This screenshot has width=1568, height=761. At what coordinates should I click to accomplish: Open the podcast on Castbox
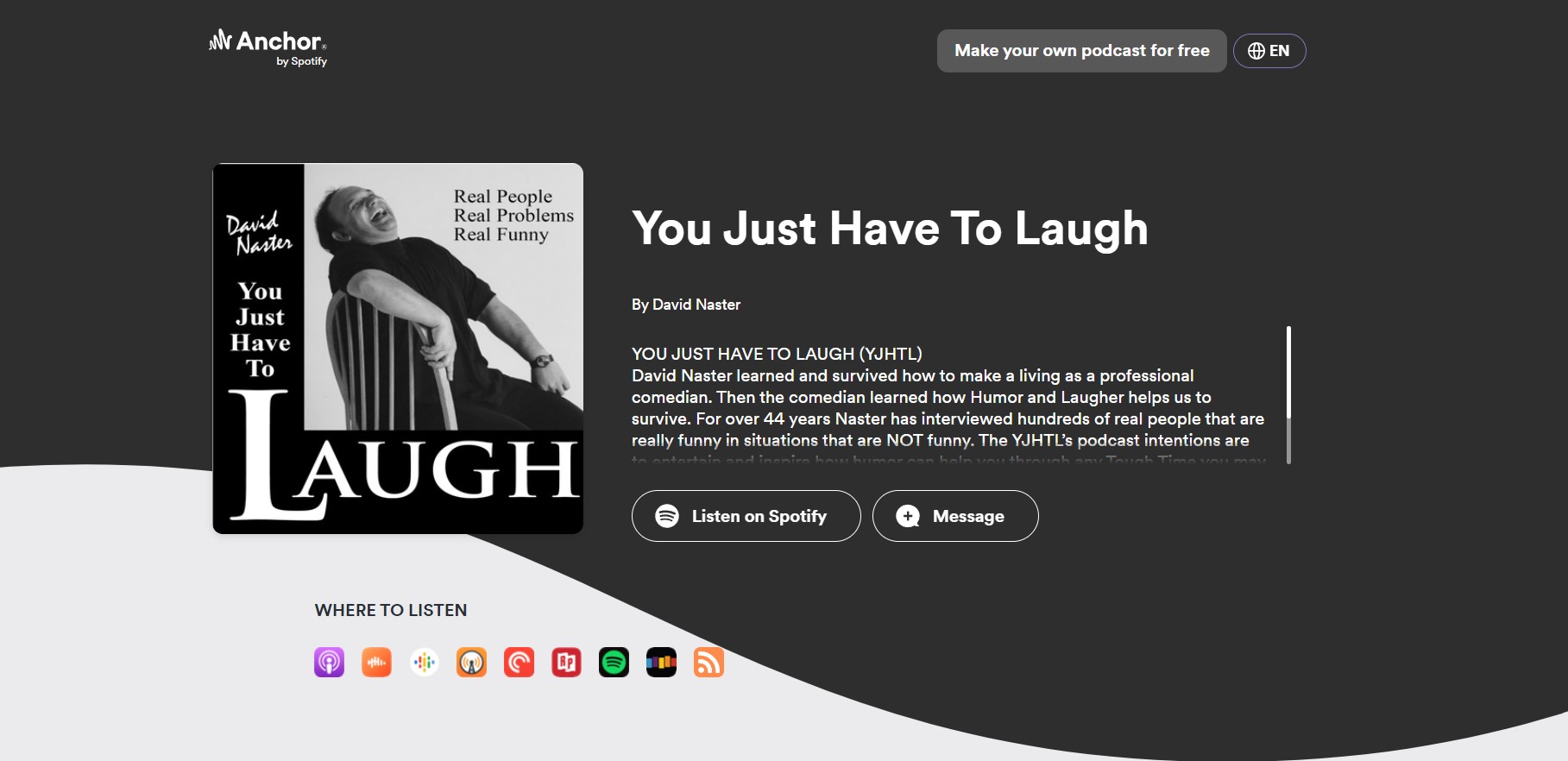point(376,663)
